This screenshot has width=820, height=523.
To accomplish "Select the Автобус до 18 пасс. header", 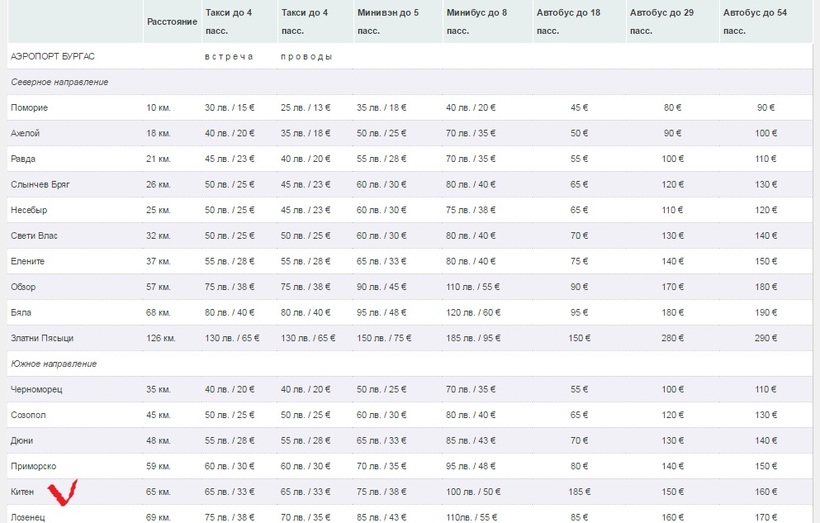I will (x=568, y=21).
